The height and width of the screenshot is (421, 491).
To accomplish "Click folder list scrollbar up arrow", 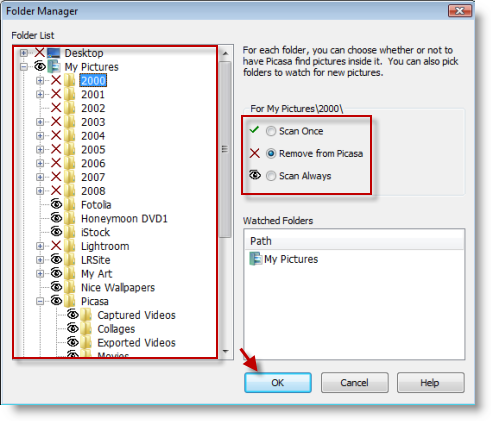I will click(225, 53).
